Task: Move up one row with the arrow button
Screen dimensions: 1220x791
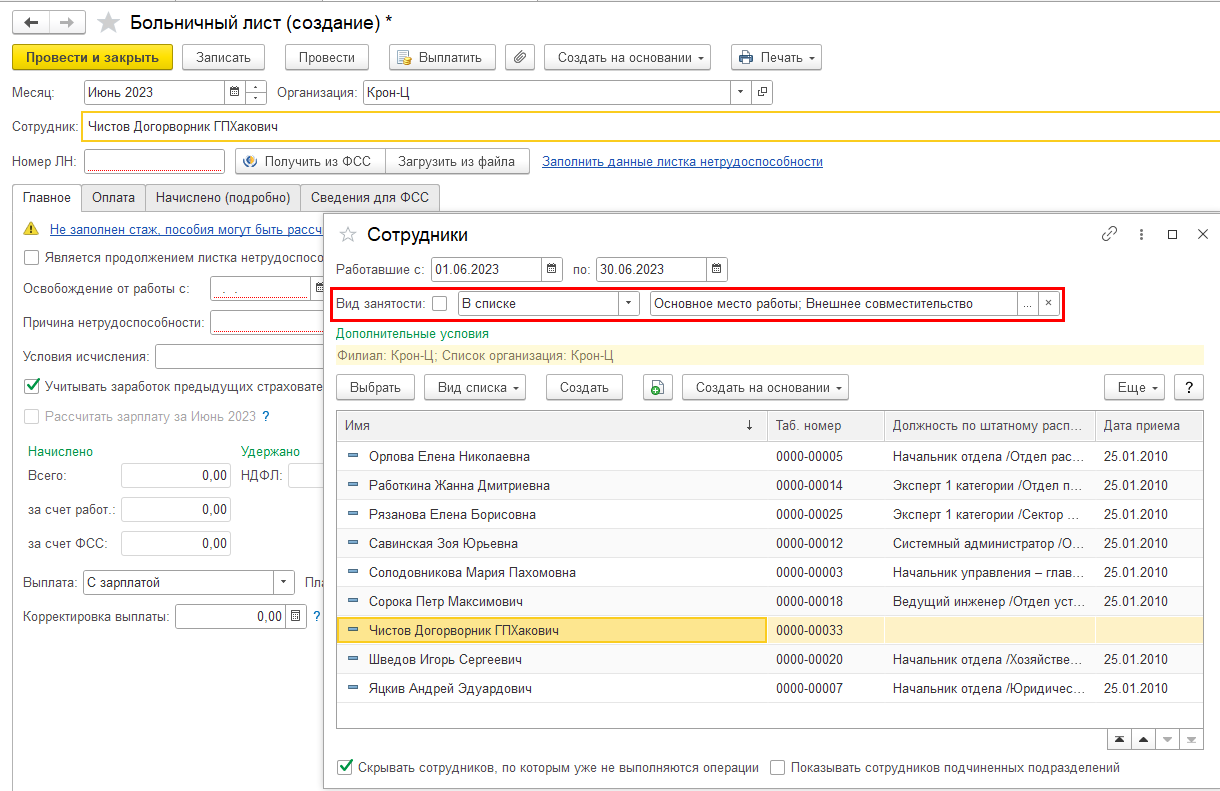Action: click(x=1143, y=739)
